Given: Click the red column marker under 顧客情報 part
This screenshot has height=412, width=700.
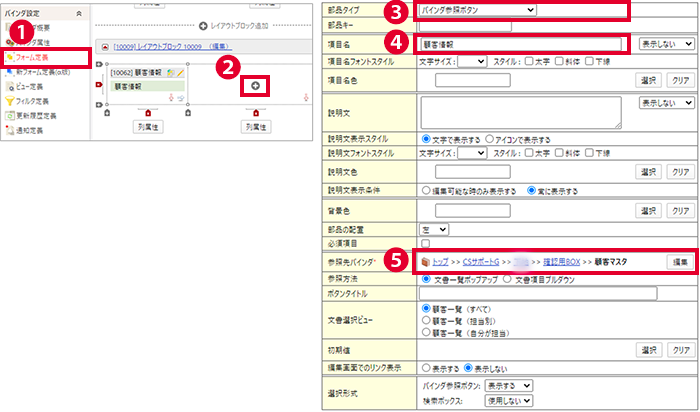Looking at the screenshot, I should (148, 113).
